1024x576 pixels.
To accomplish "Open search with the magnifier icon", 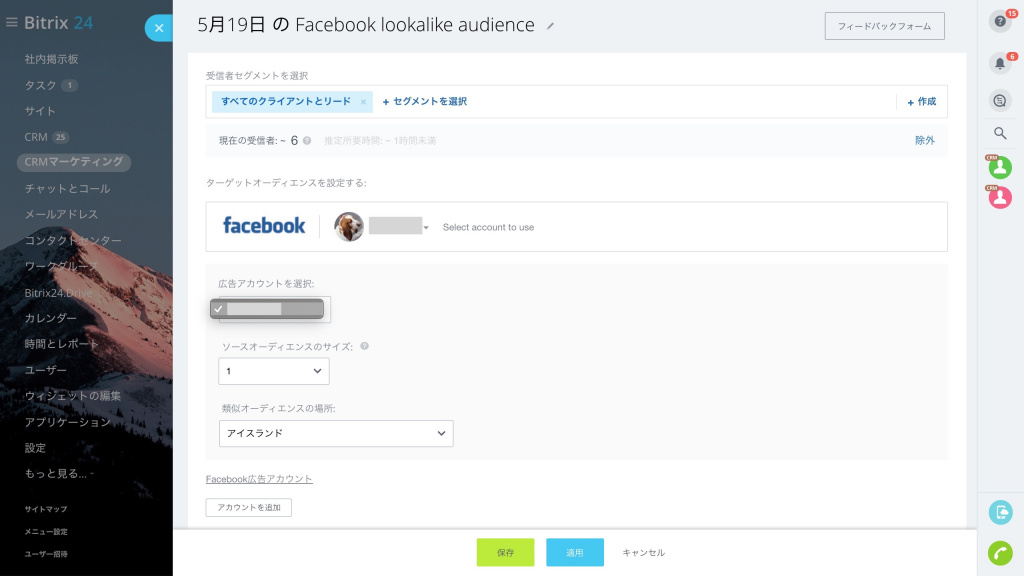I will point(1000,133).
